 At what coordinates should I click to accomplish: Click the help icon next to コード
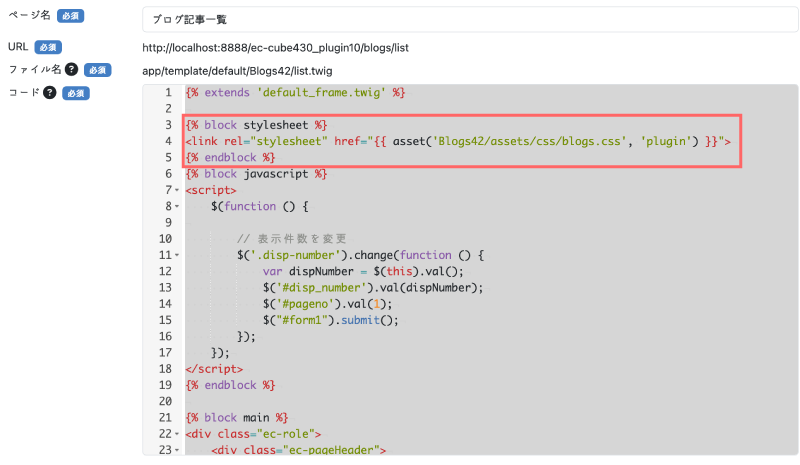point(49,92)
